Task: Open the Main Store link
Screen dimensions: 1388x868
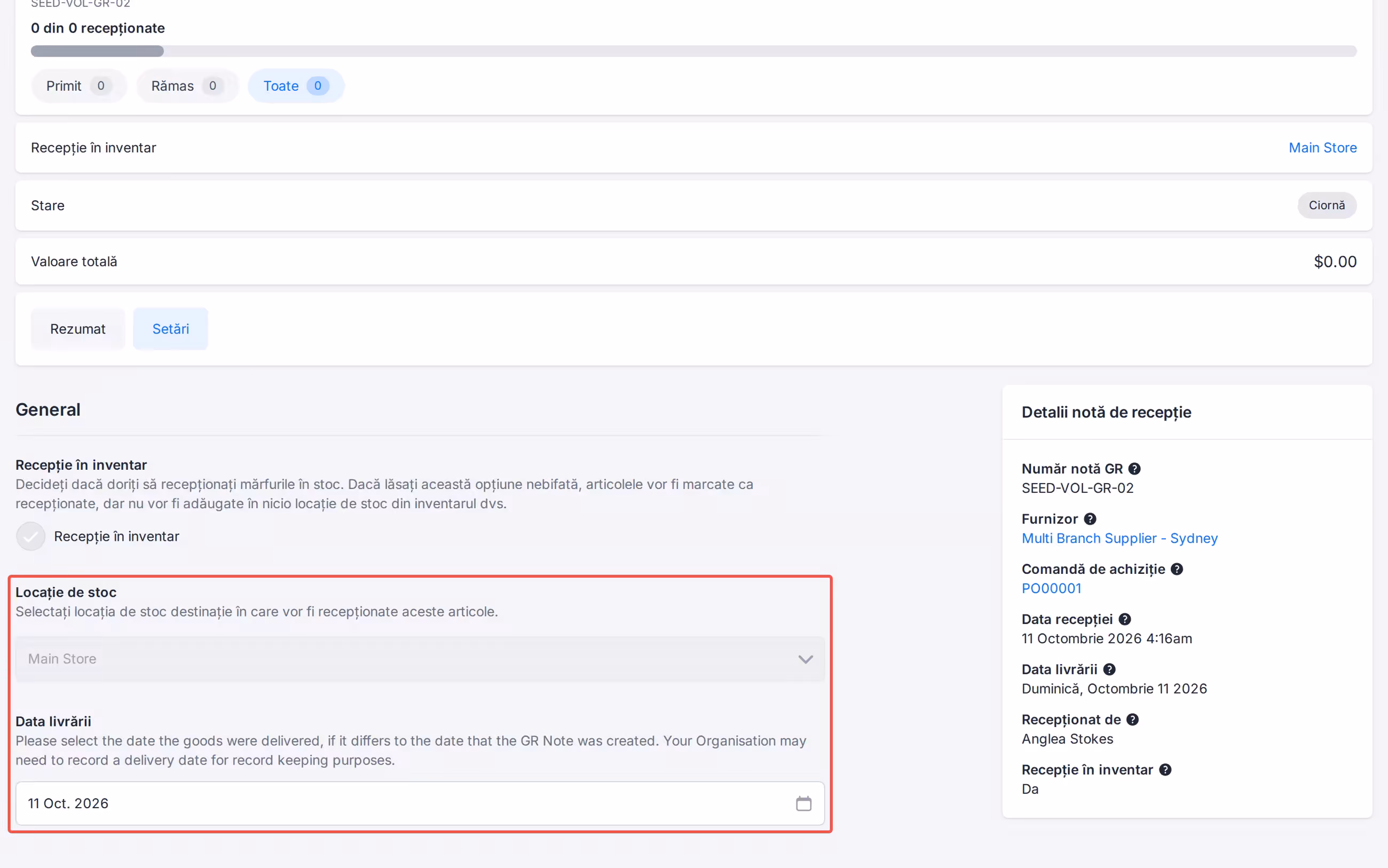Action: coord(1322,147)
